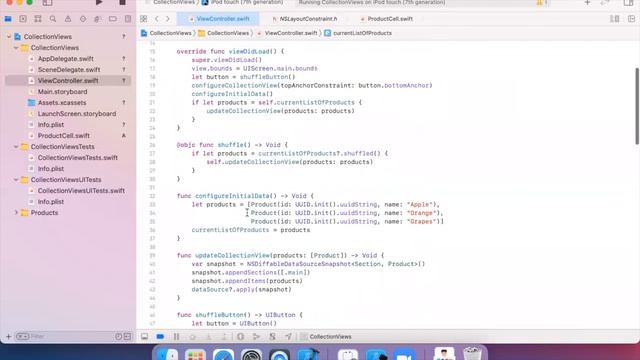640x360 pixels.
Task: Select the iPod touch (7th generation) destination
Action: point(242,2)
